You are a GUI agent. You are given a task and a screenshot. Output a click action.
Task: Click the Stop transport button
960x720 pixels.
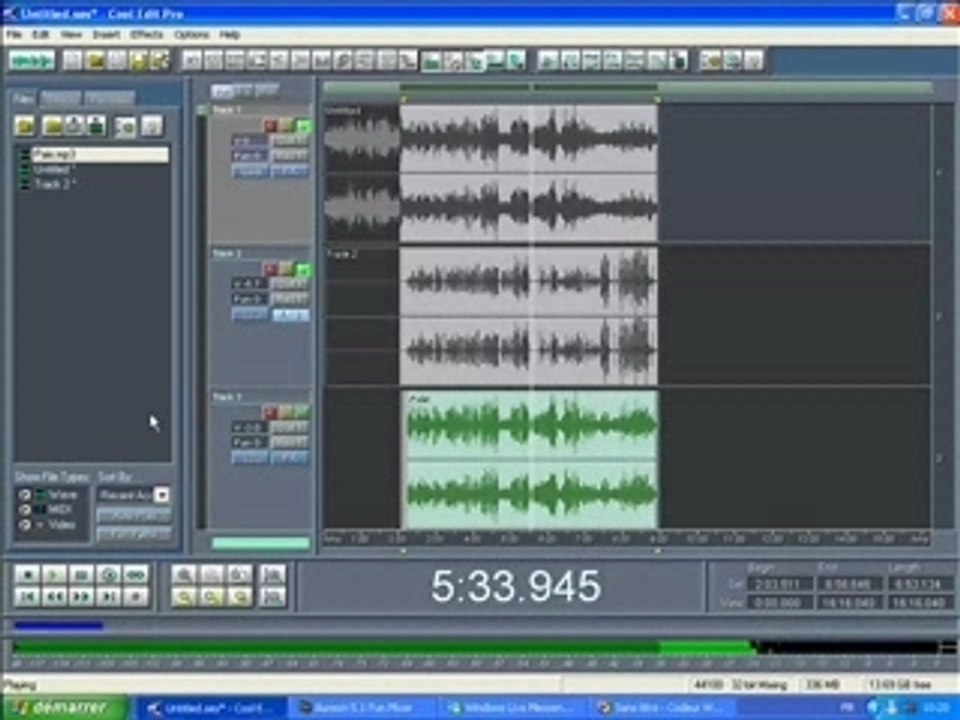(27, 576)
